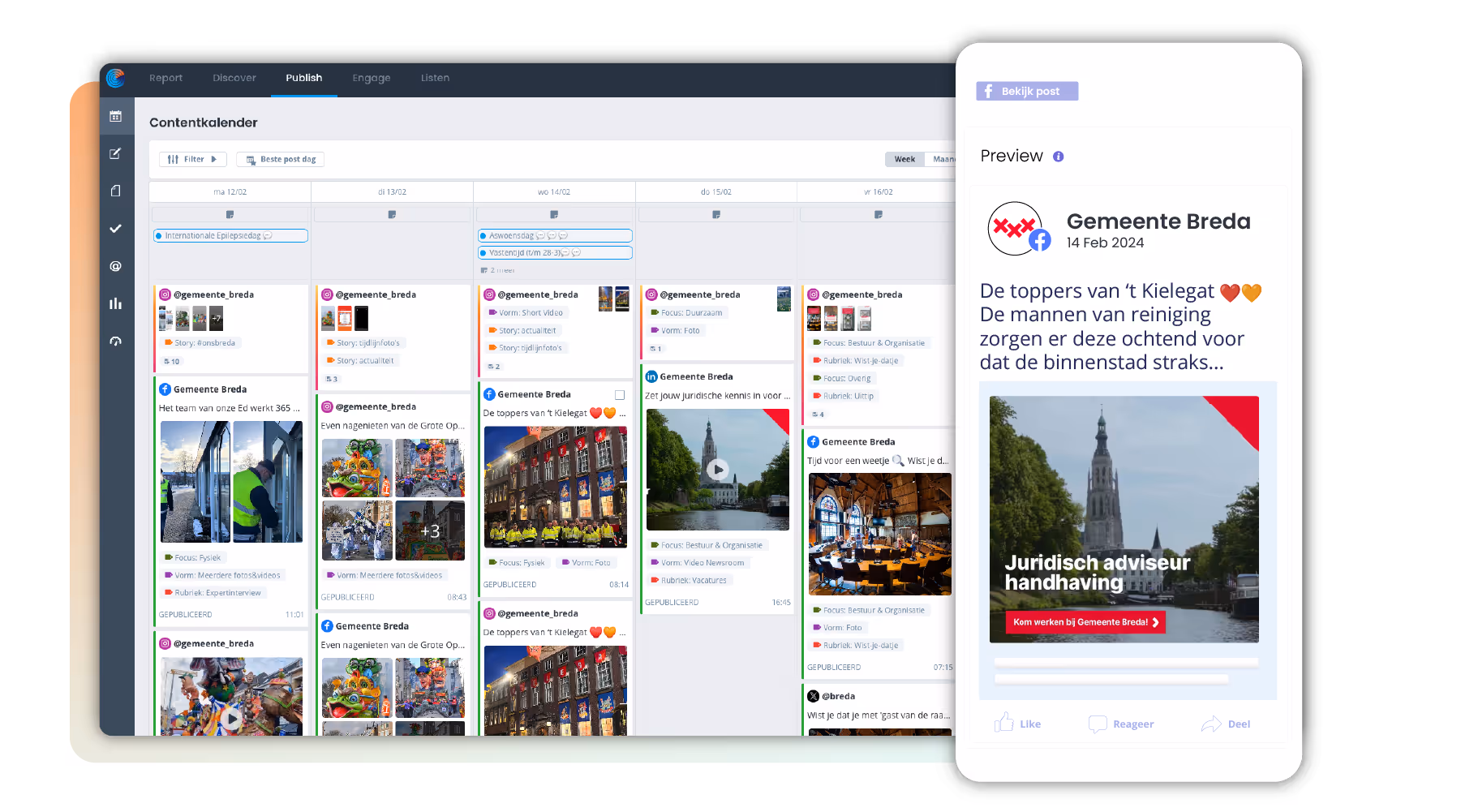1461x812 pixels.
Task: Click Reageer comment icon in the preview
Action: click(1098, 724)
